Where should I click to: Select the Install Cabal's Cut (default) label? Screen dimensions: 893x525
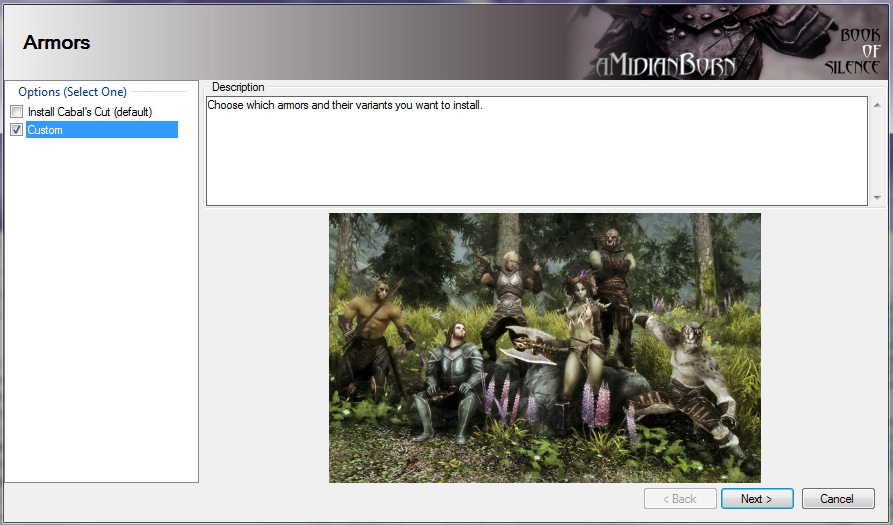[90, 112]
